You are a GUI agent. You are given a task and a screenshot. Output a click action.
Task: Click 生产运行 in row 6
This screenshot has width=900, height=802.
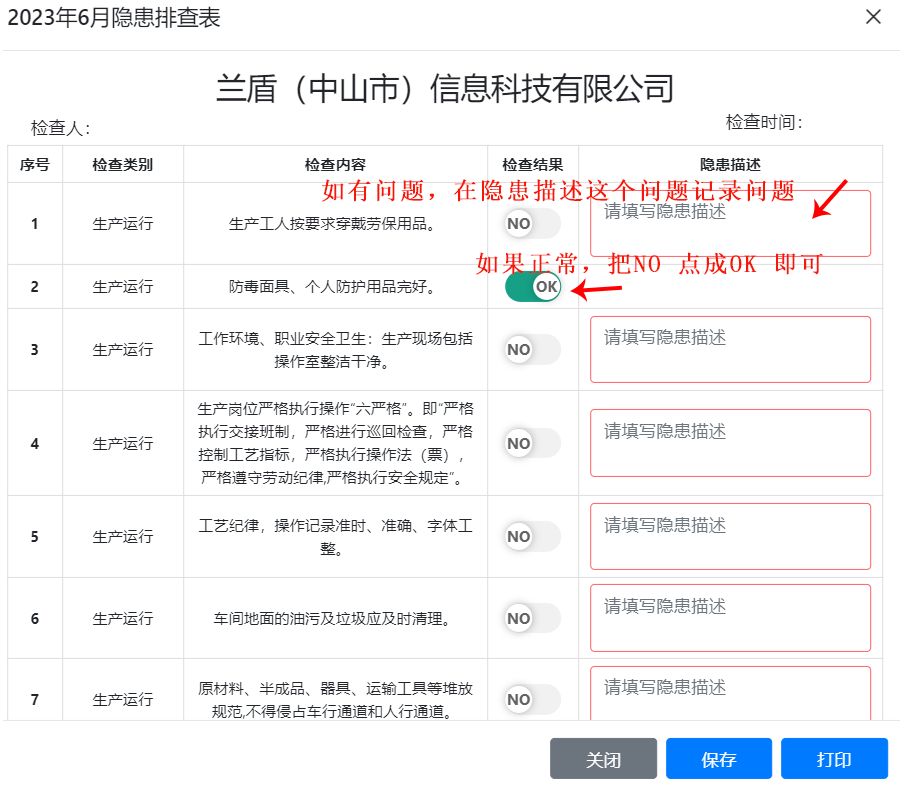[x=123, y=618]
